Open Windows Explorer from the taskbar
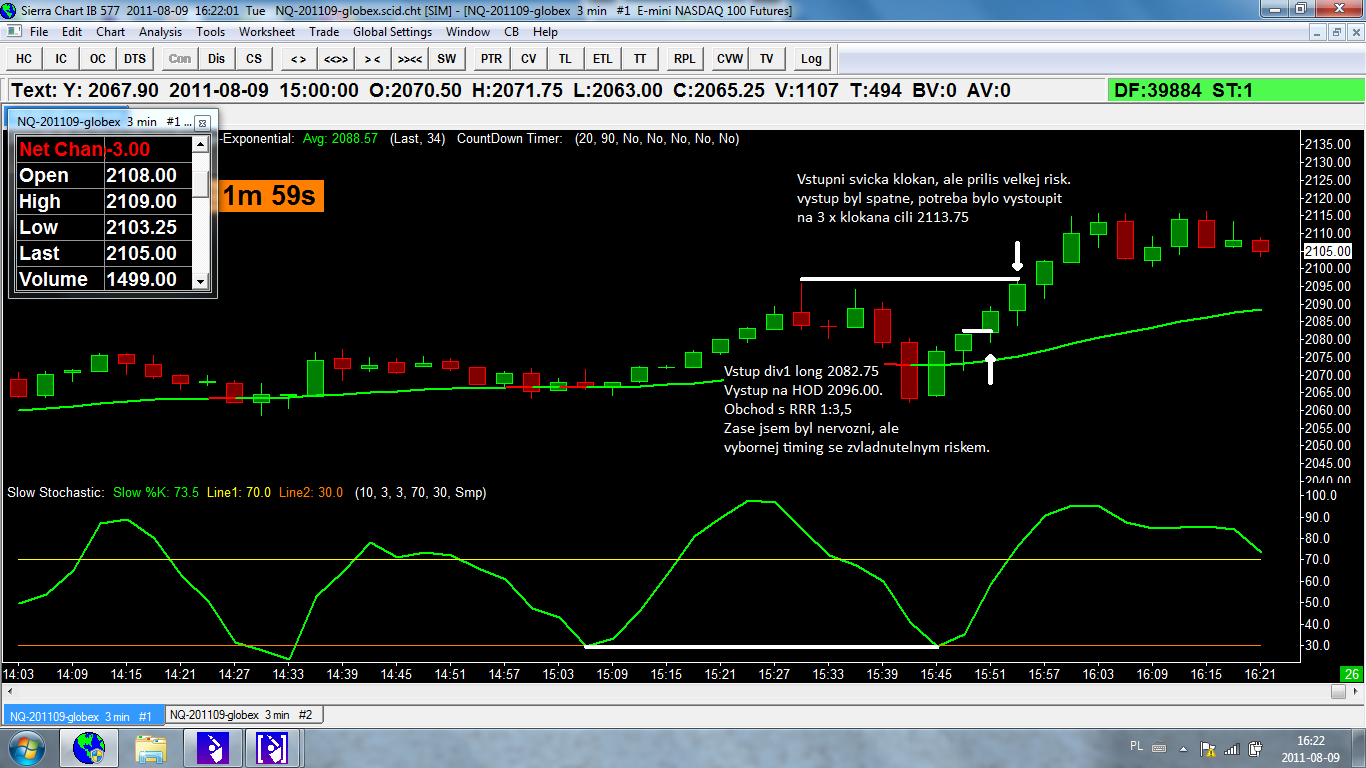 coord(151,747)
